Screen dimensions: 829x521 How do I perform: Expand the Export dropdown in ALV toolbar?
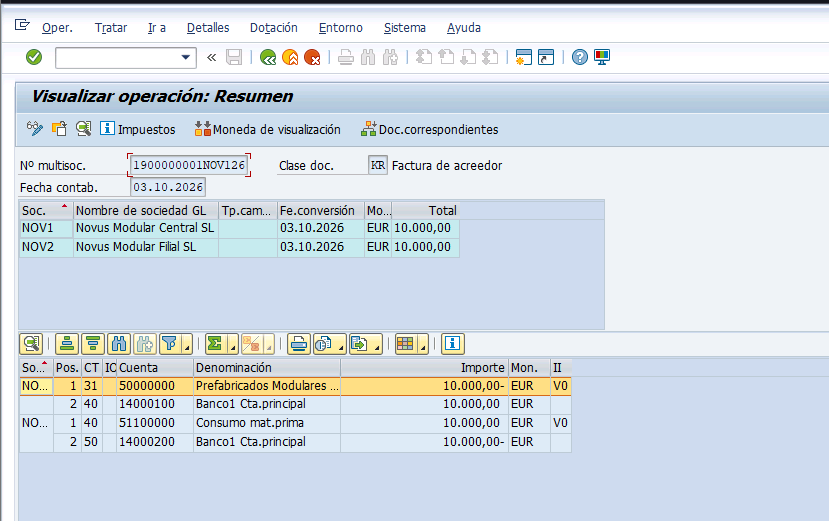[x=377, y=345]
